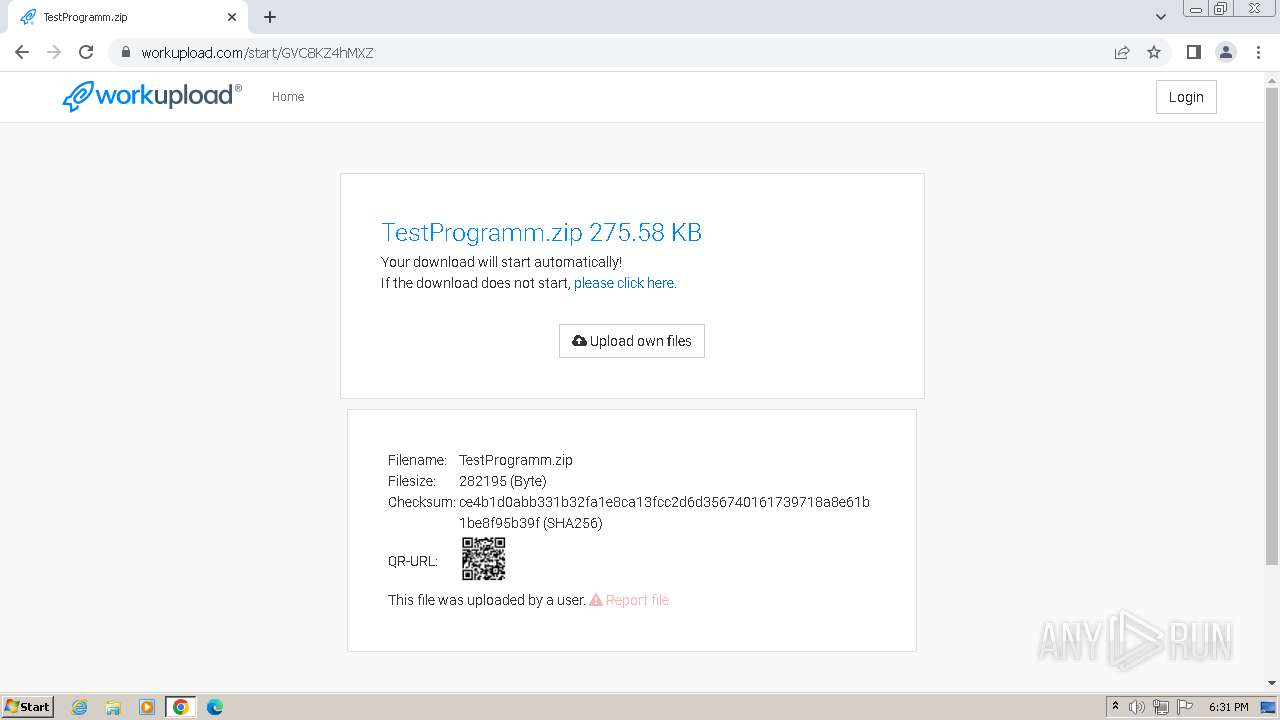
Task: Click the TestProgramm.zip 275.58 KB title
Action: click(x=541, y=232)
